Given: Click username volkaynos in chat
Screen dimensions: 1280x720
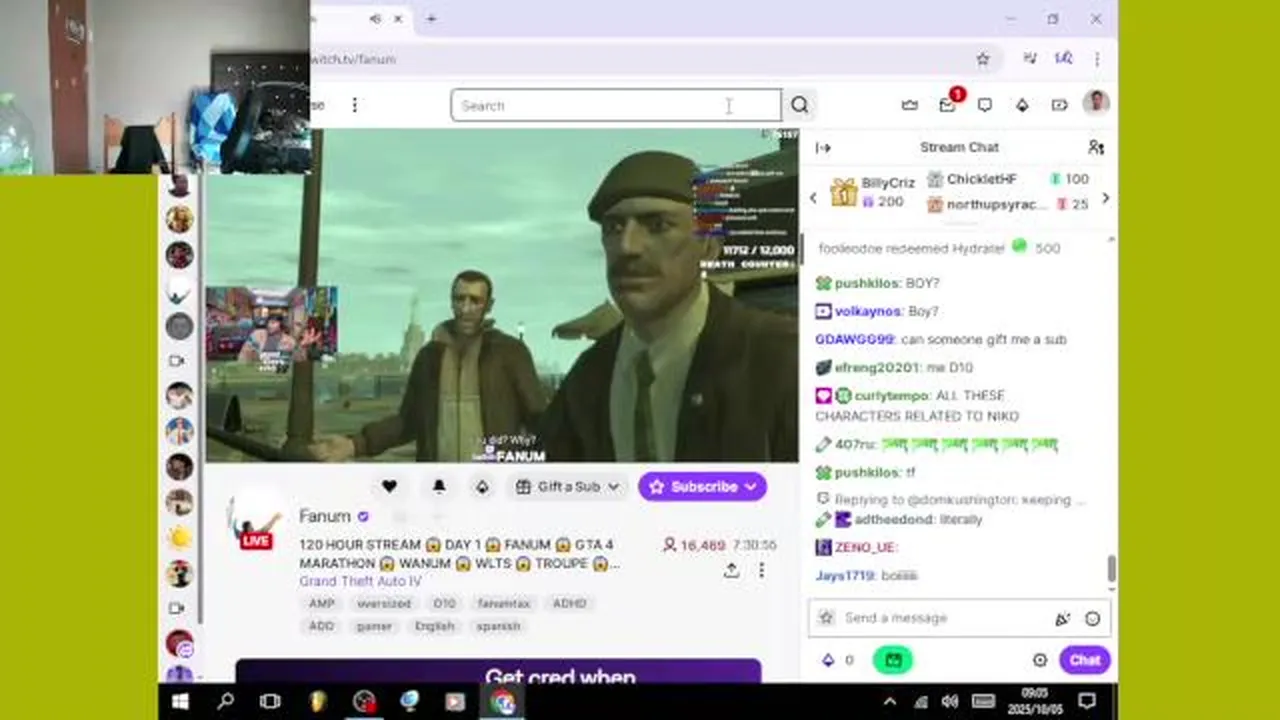Looking at the screenshot, I should [x=868, y=311].
